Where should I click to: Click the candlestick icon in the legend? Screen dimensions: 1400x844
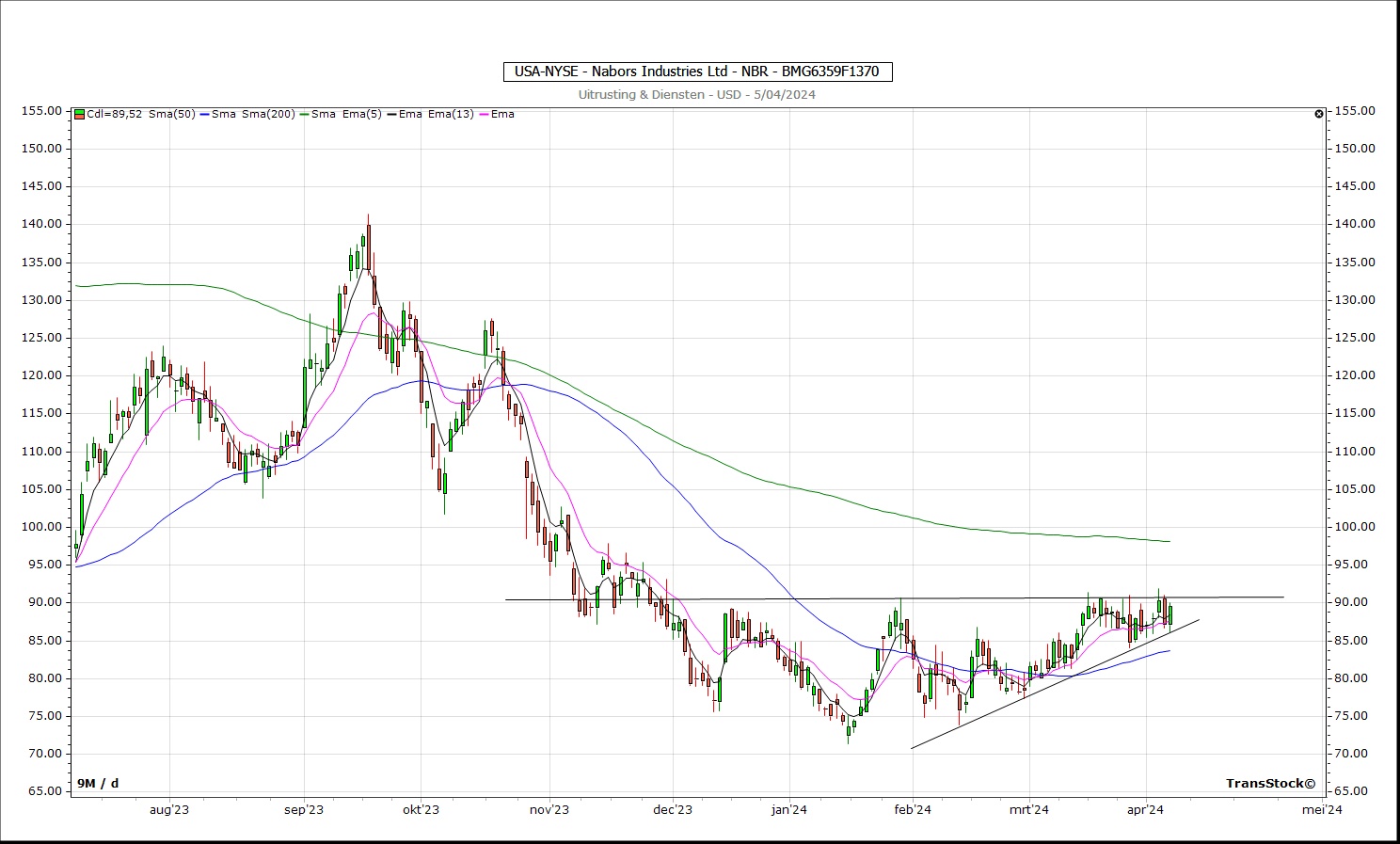80,114
